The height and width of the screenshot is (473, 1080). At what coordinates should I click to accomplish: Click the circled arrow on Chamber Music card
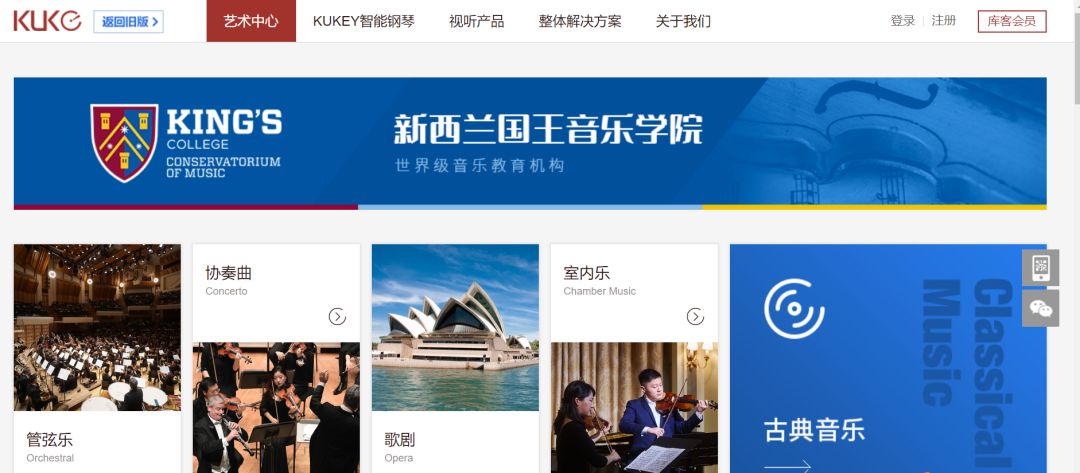coord(695,316)
